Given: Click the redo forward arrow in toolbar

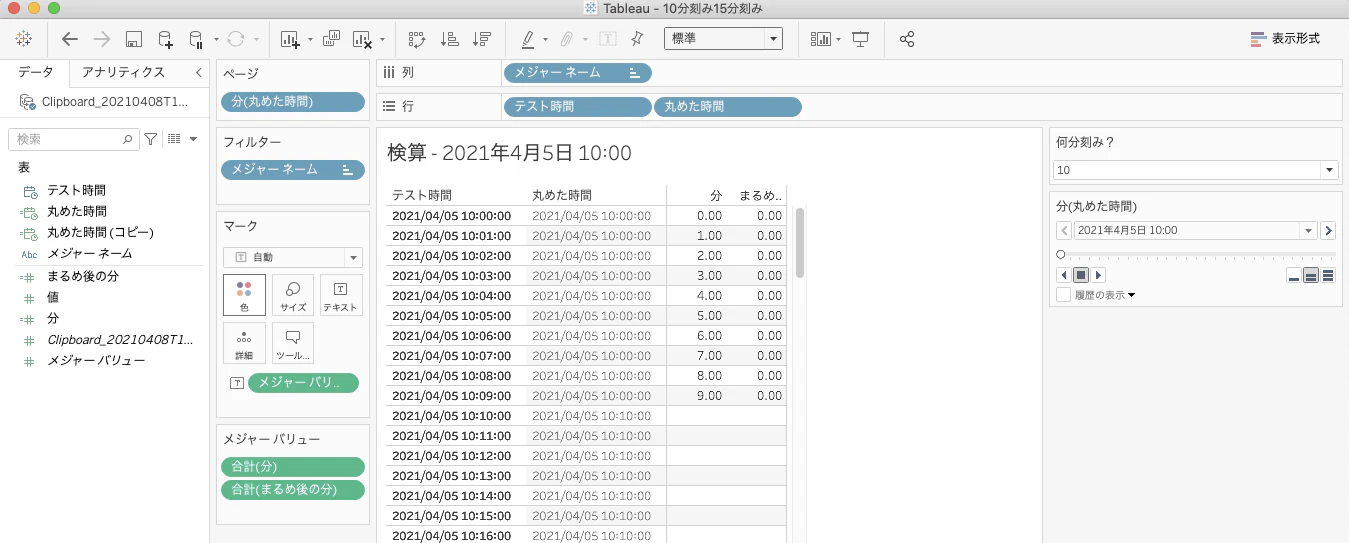Looking at the screenshot, I should (101, 39).
